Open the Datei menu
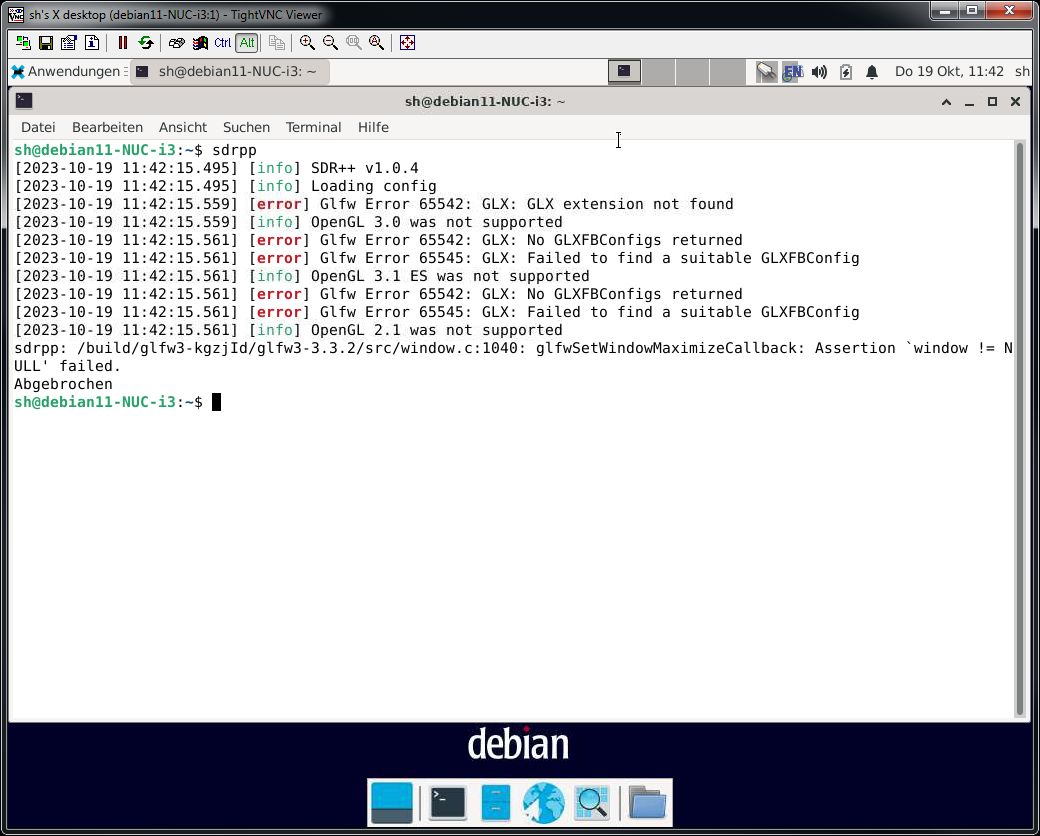Screen dimensions: 1040x836 point(38,127)
